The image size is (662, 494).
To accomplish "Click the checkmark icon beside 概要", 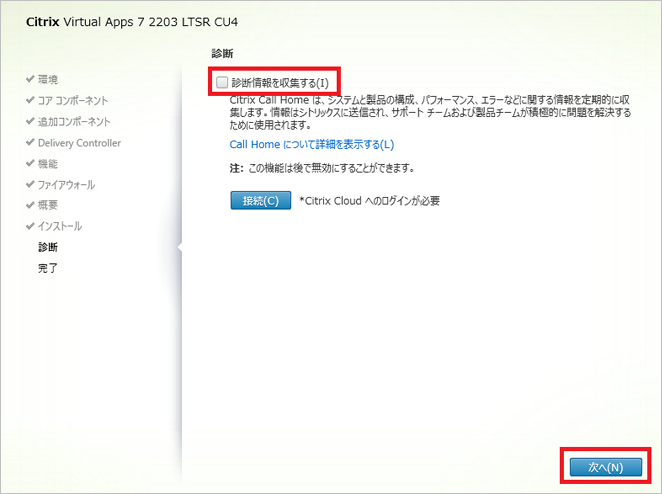I will click(x=30, y=205).
